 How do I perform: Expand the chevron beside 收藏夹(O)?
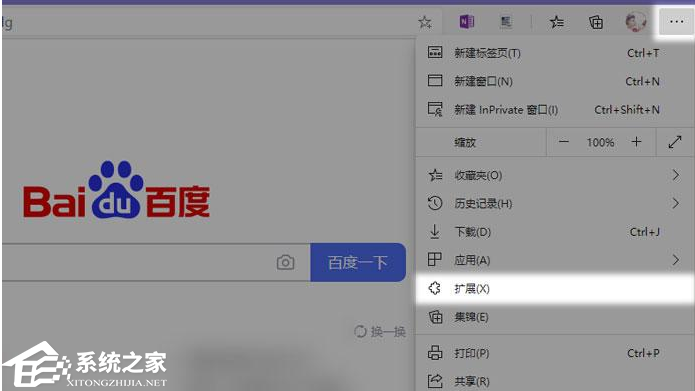click(675, 176)
